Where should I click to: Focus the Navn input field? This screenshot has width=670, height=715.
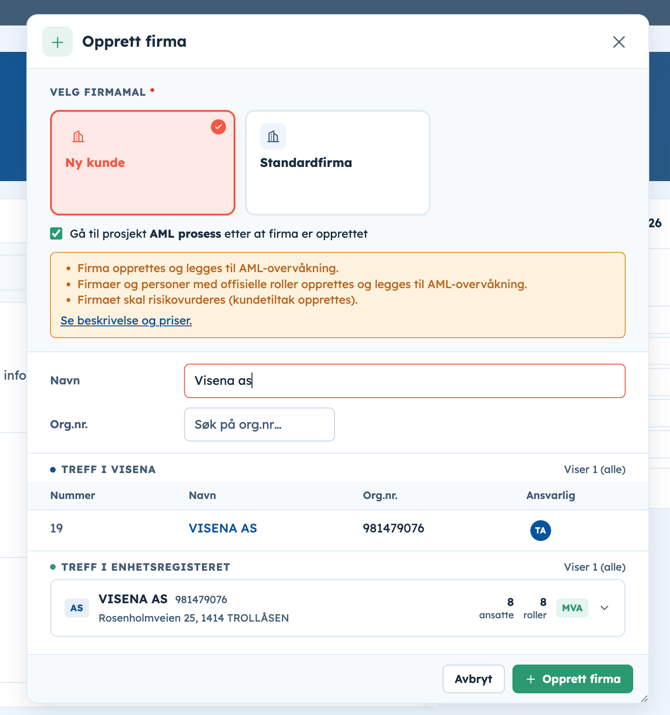405,381
